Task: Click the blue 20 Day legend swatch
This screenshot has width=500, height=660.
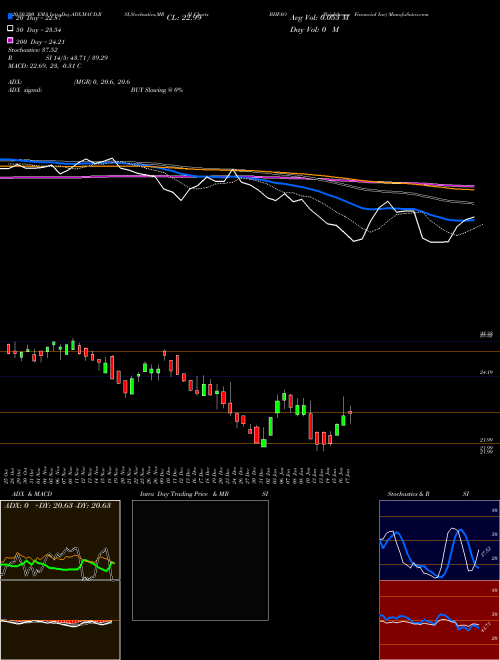Action: point(10,16)
